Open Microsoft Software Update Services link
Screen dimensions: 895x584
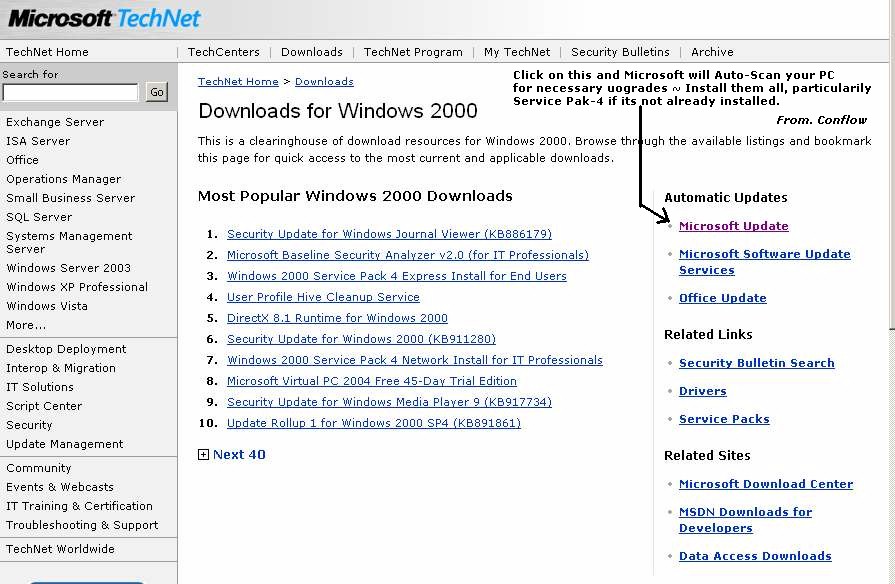pos(764,262)
